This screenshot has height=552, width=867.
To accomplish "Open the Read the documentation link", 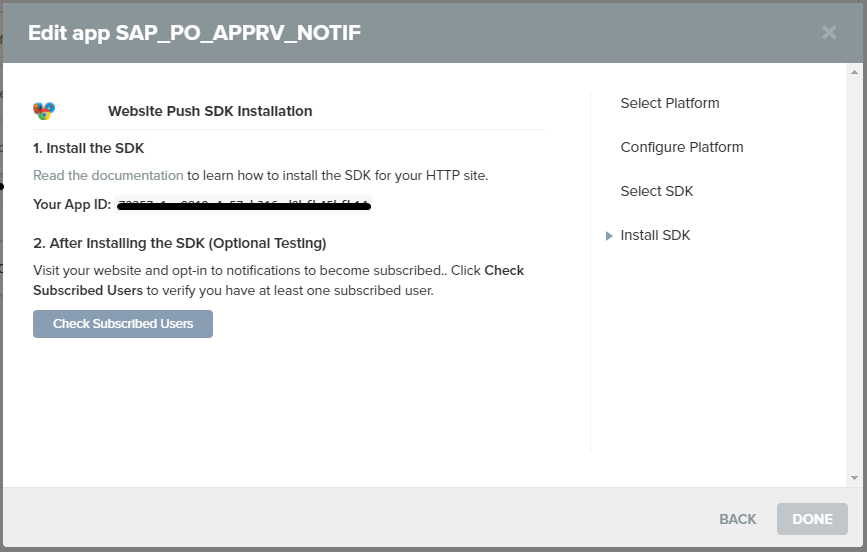I will [x=108, y=175].
